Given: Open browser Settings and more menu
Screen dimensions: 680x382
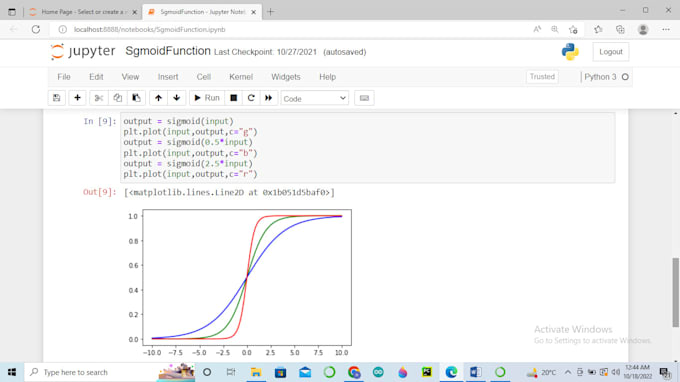Looking at the screenshot, I should 666,29.
